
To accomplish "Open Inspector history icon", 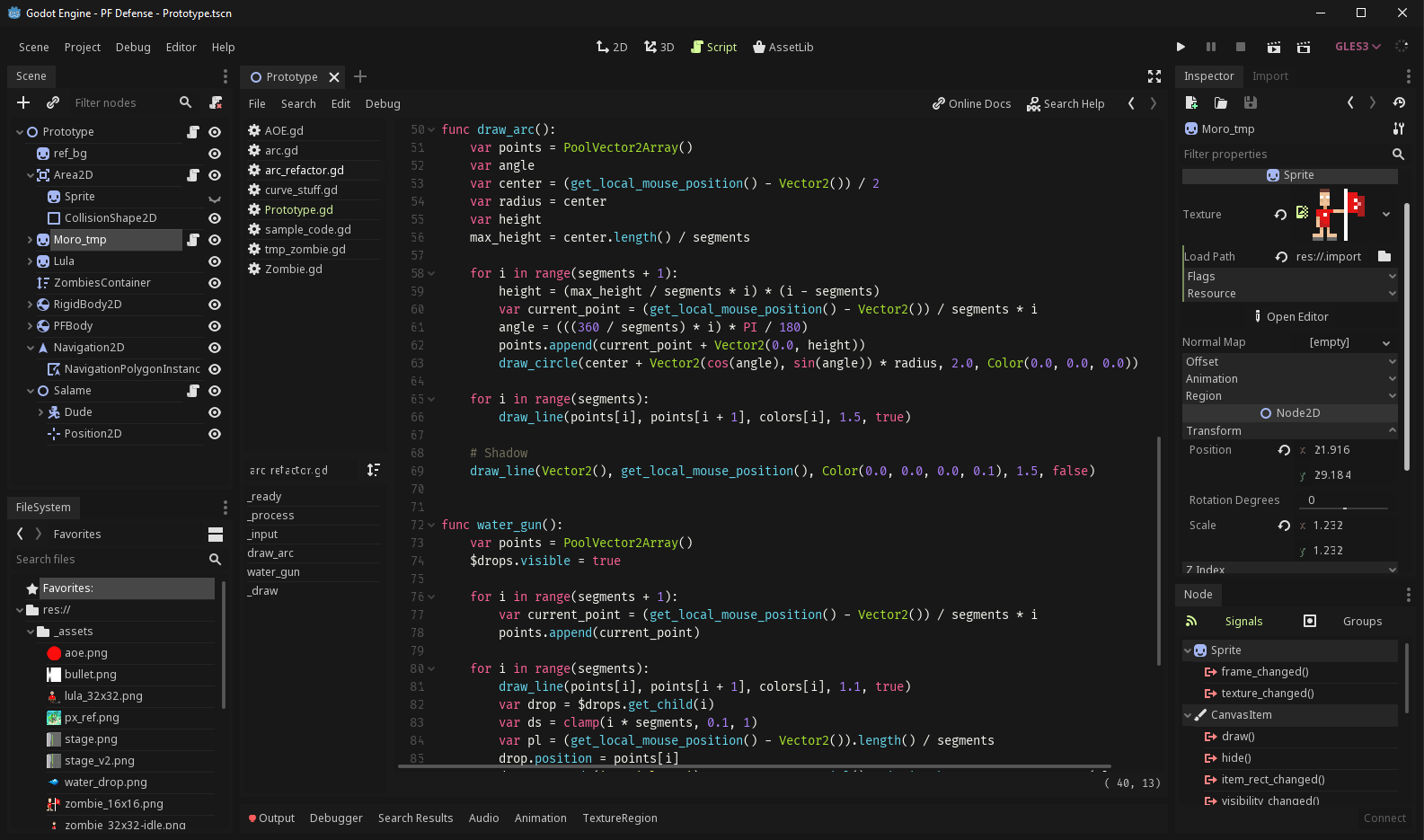I will coord(1399,102).
